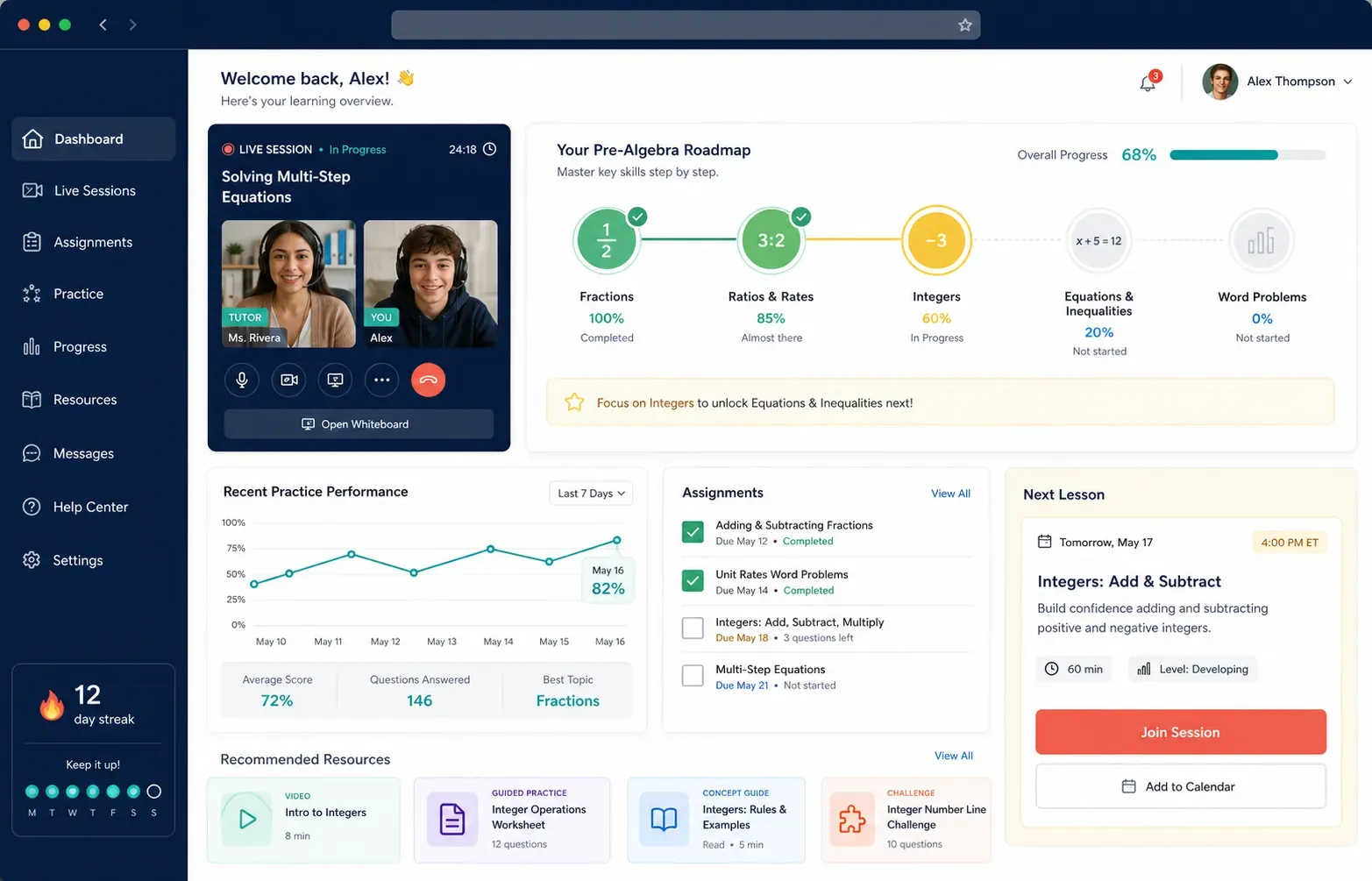Open more options in live session controls
This screenshot has width=1372, height=881.
tap(381, 380)
